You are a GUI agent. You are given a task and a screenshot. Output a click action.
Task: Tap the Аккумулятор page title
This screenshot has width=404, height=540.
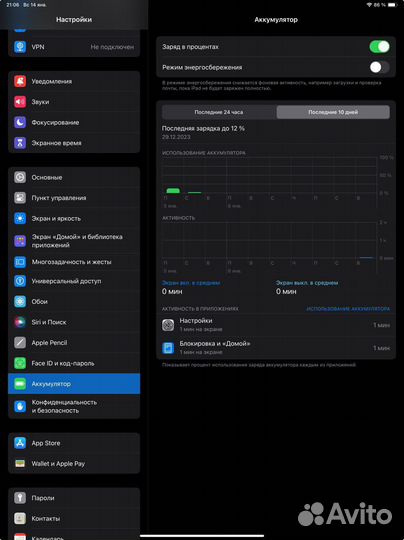(x=276, y=20)
